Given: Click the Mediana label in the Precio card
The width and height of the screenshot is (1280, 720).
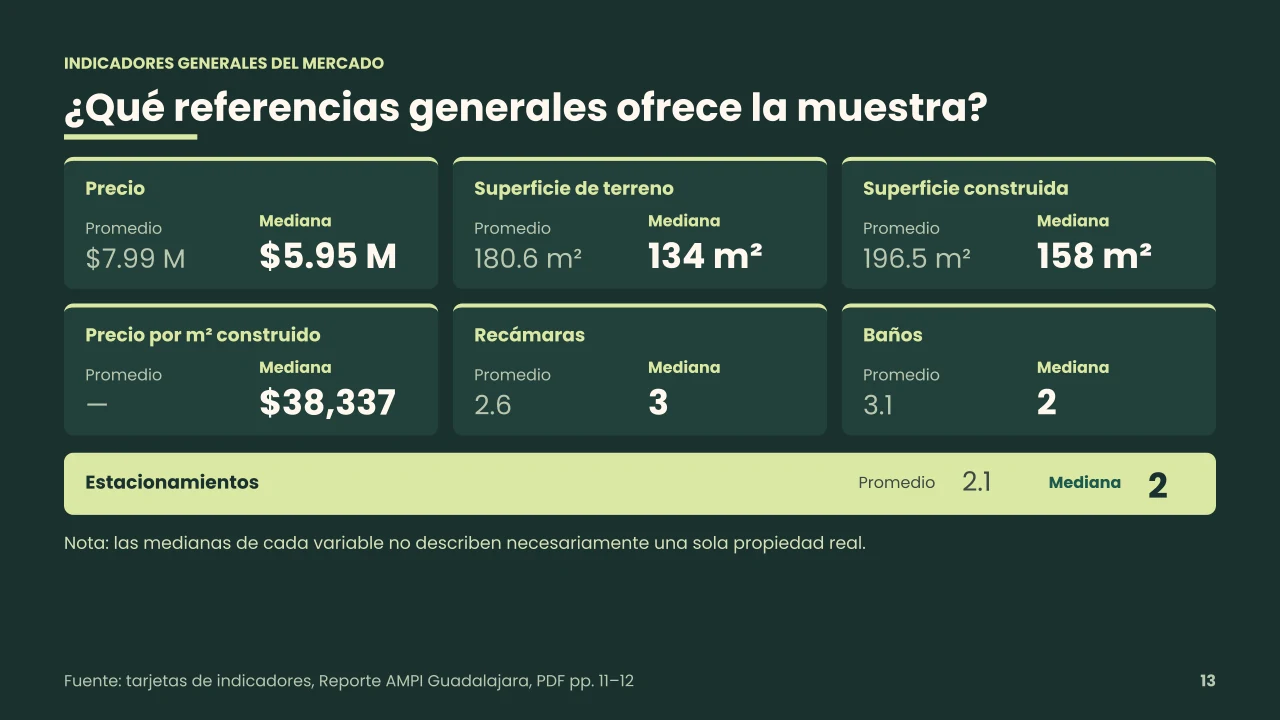Looking at the screenshot, I should tap(295, 221).
